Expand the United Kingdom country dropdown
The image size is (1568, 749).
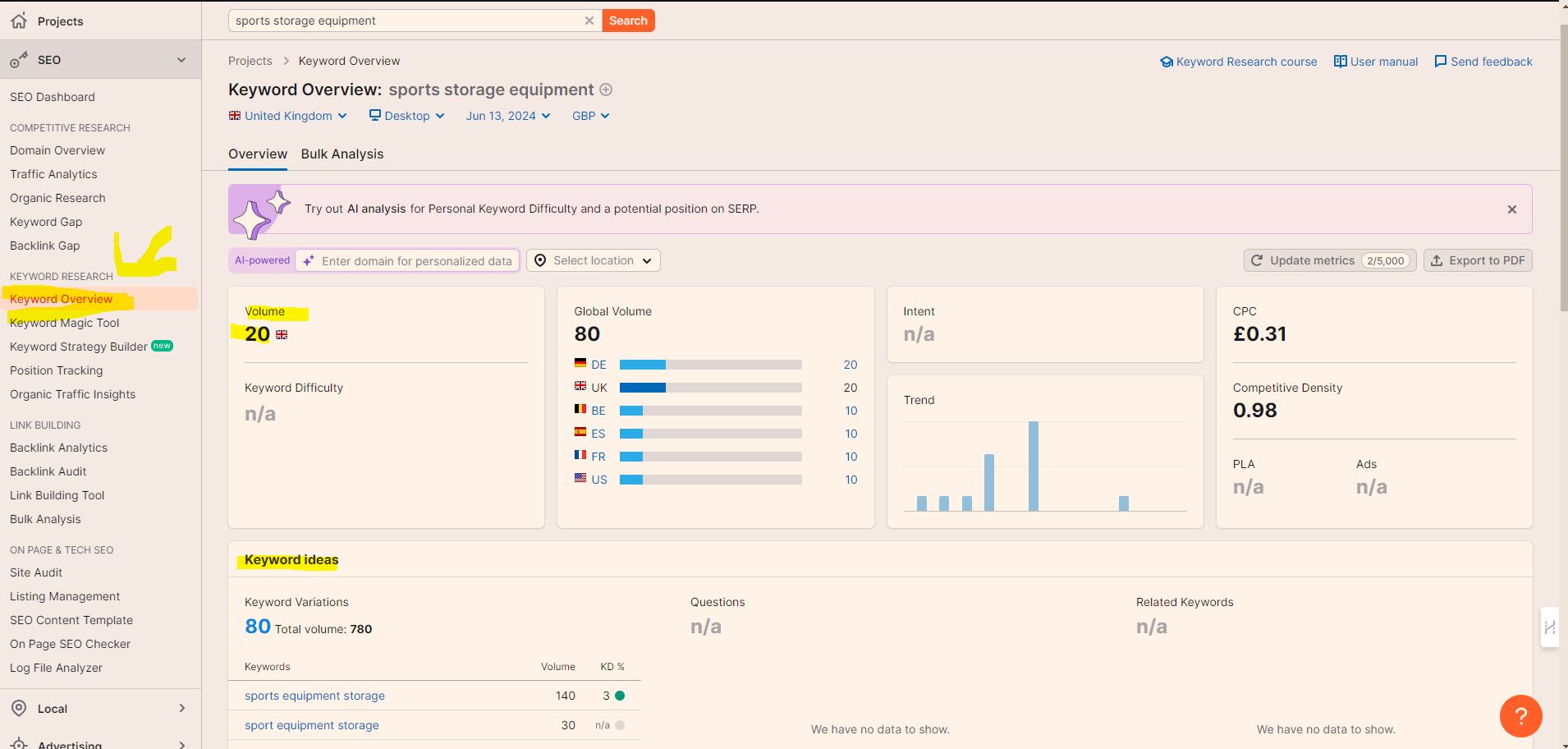click(288, 116)
